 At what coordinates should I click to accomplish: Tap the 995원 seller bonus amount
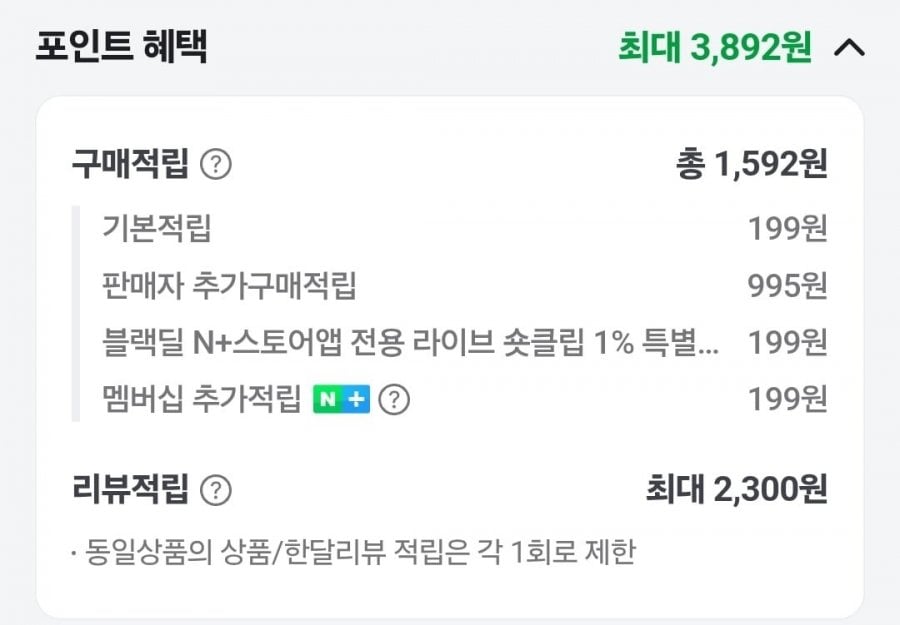click(788, 285)
